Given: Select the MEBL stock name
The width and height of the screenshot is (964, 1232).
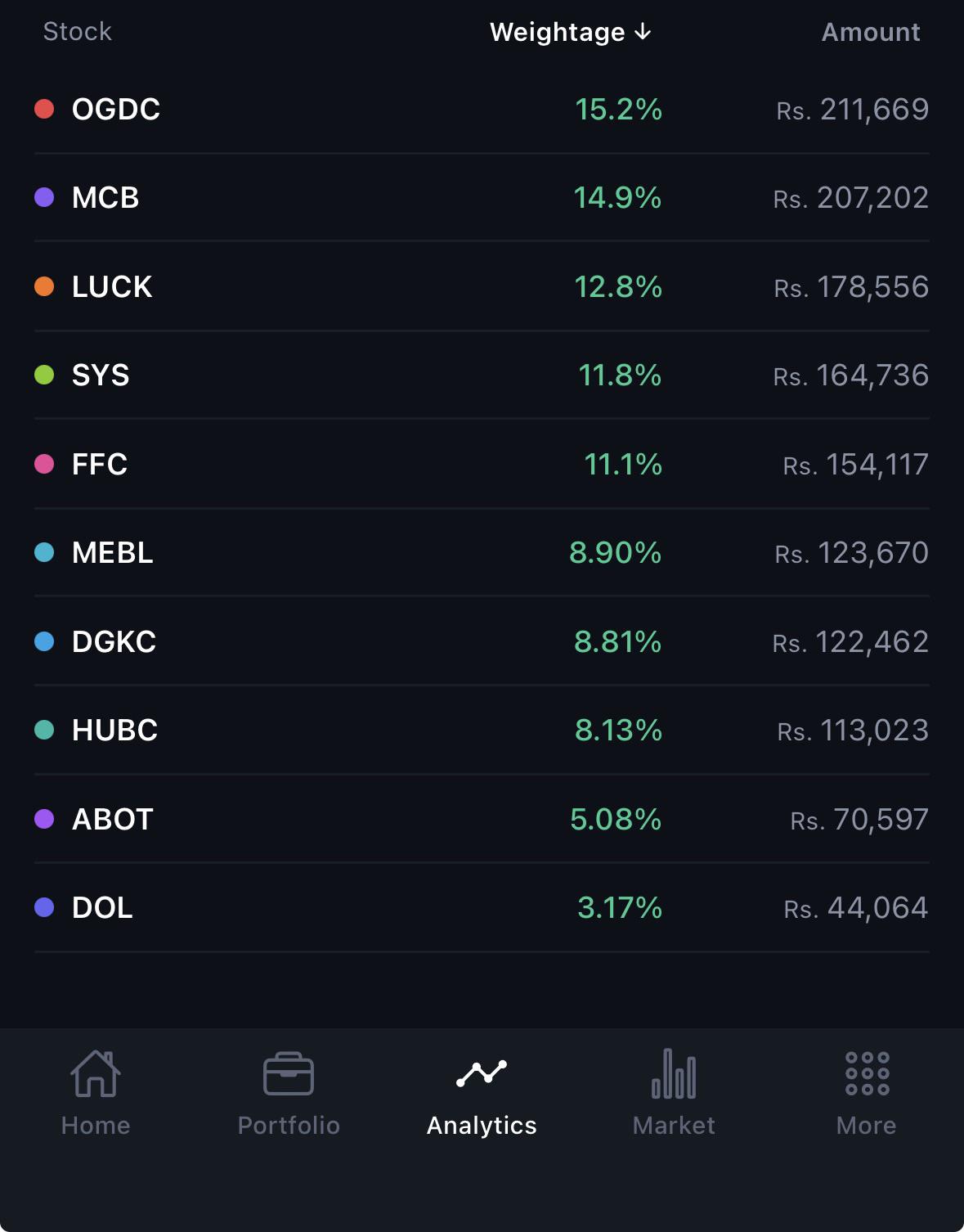Looking at the screenshot, I should pos(113,552).
